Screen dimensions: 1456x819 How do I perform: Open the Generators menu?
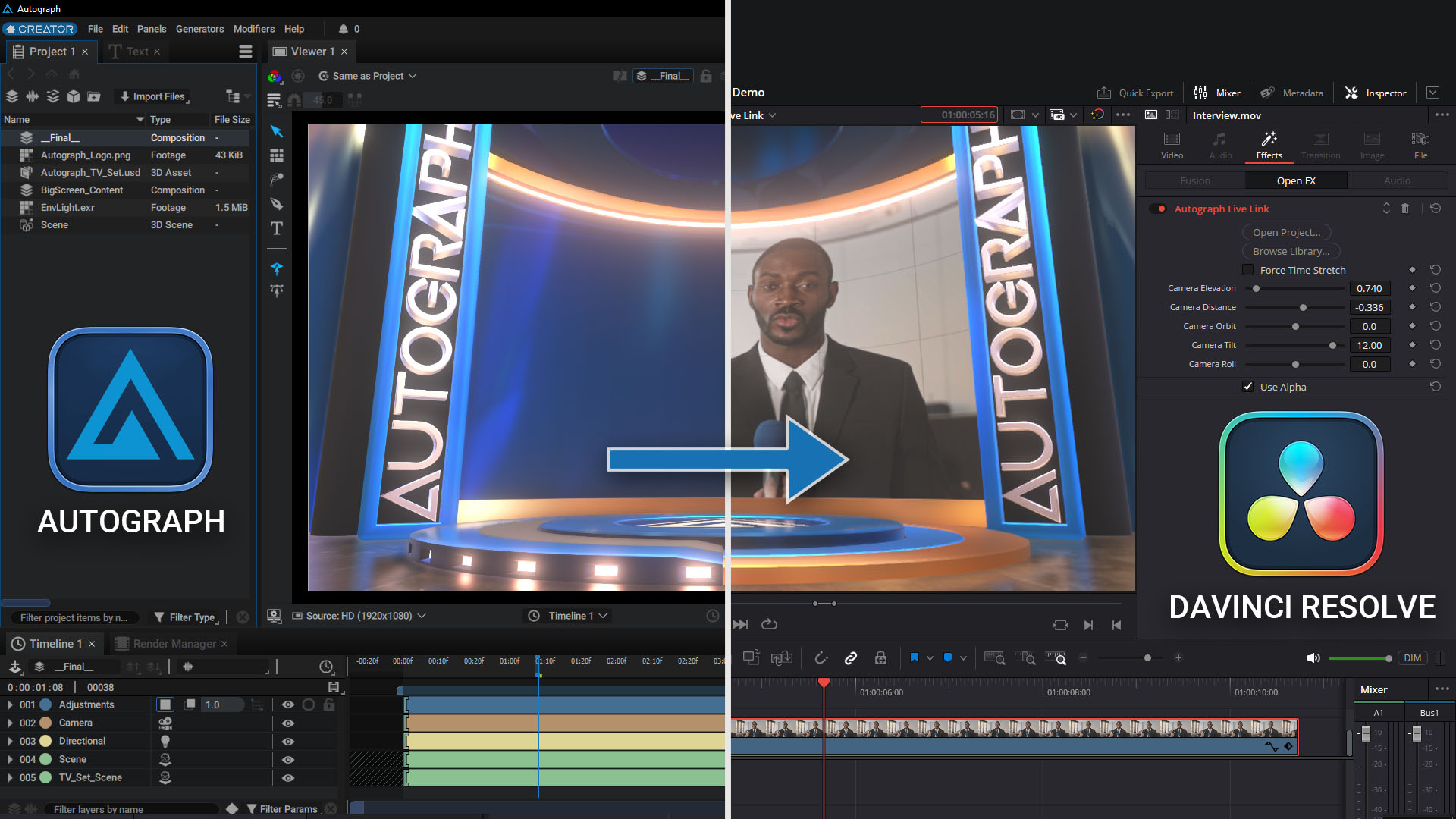(199, 29)
